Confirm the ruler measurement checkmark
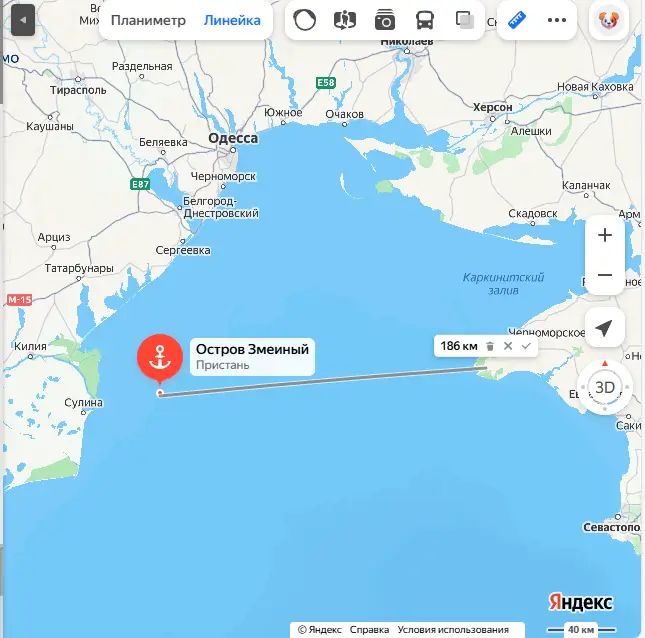645x638 pixels. [x=526, y=346]
